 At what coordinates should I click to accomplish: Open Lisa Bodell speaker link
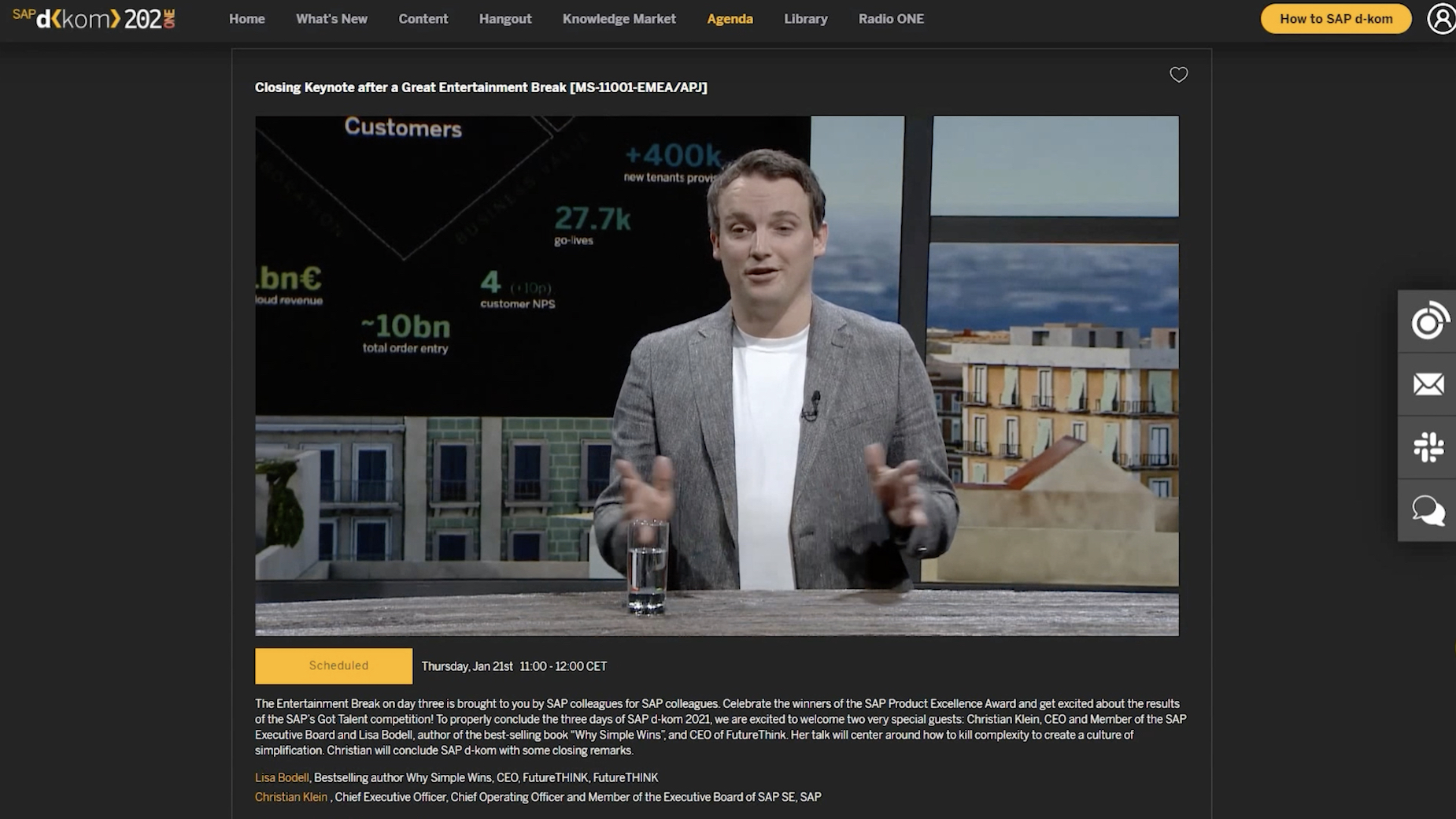[x=282, y=778]
